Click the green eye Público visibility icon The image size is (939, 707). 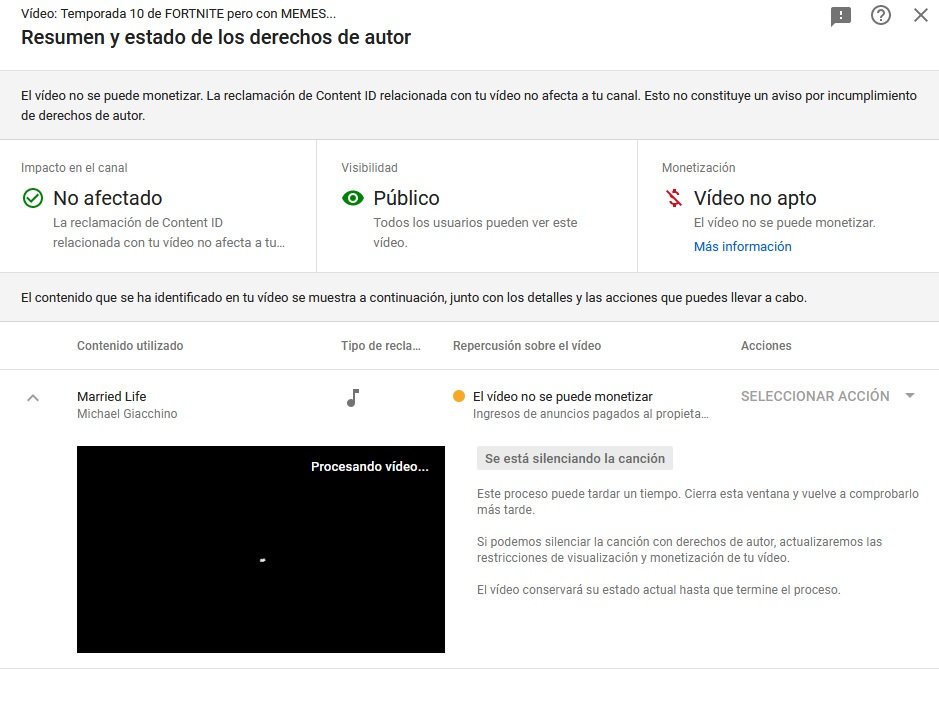(x=353, y=198)
